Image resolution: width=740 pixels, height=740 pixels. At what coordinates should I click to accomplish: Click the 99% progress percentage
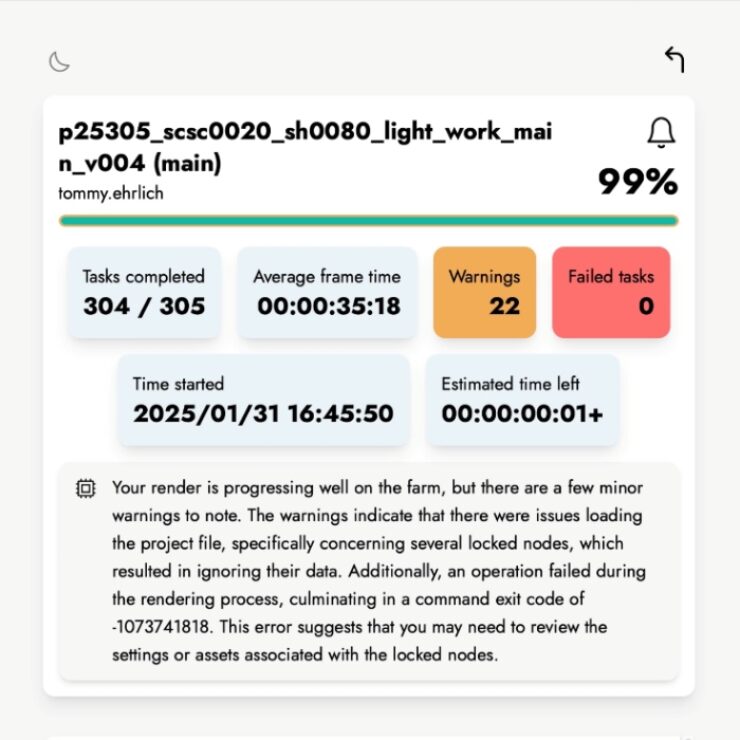click(x=638, y=182)
